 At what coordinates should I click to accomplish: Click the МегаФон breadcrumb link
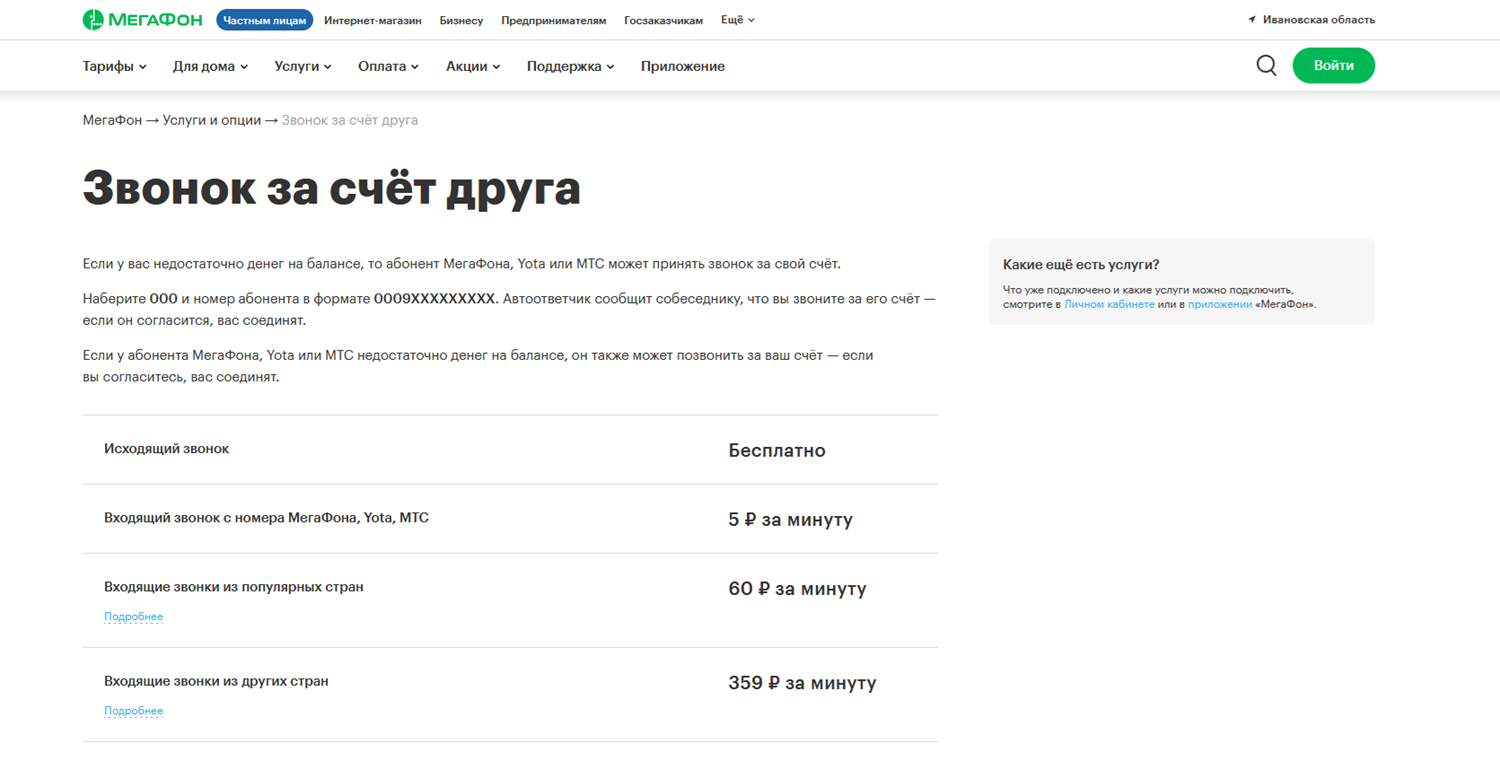[112, 120]
